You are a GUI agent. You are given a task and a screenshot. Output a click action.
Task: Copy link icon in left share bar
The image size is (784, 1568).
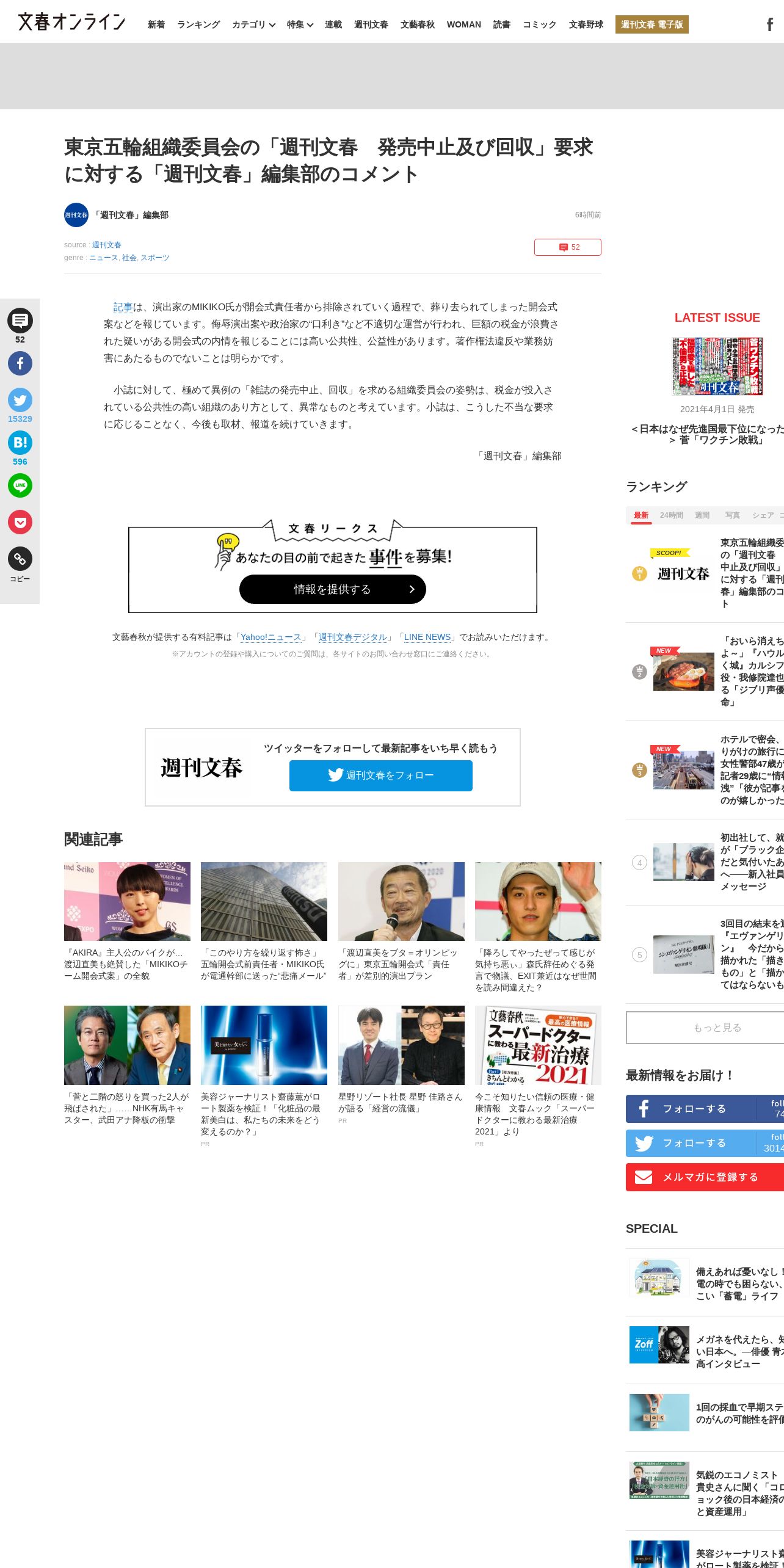pos(20,559)
